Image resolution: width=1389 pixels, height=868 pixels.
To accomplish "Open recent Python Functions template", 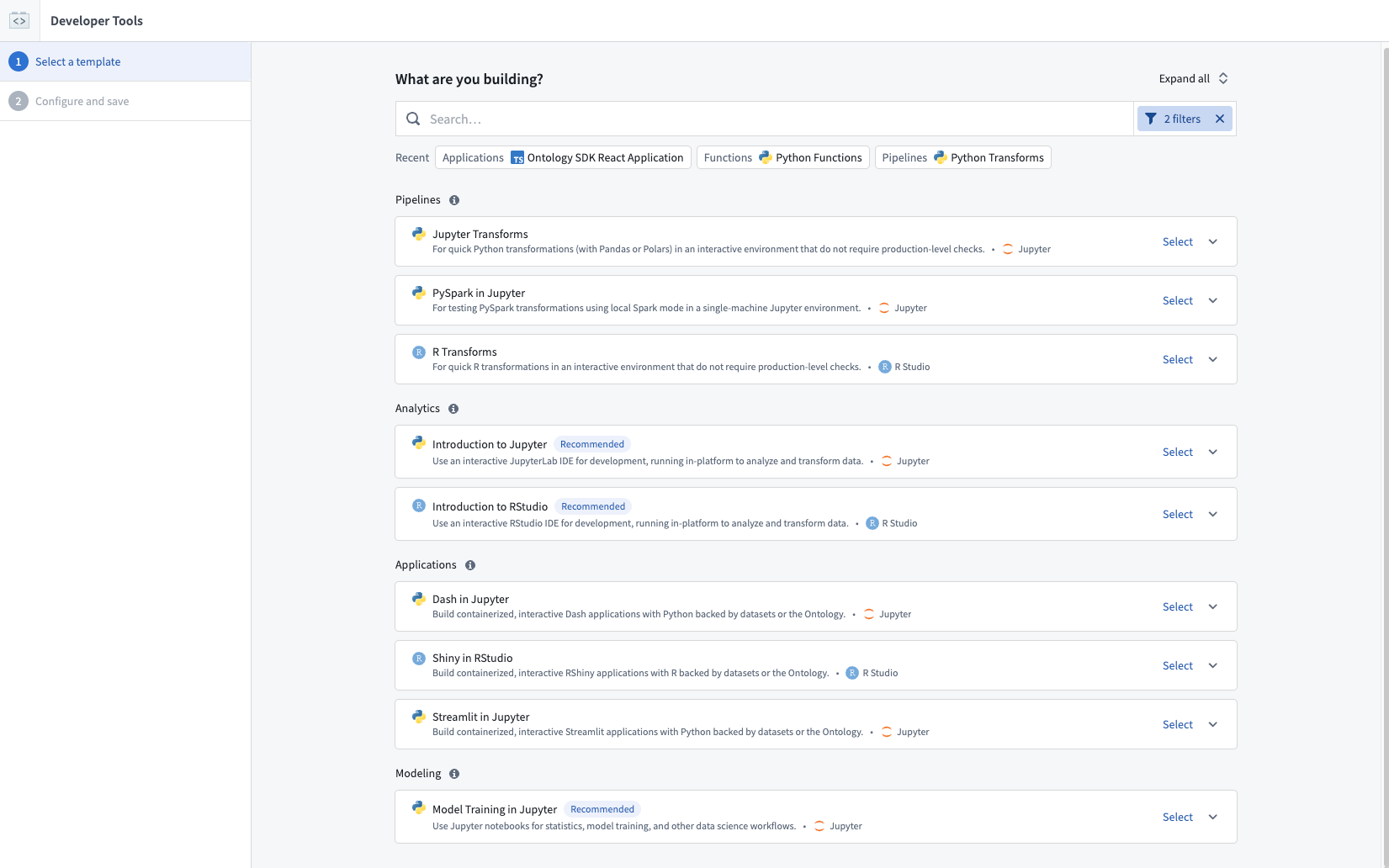I will tap(783, 157).
